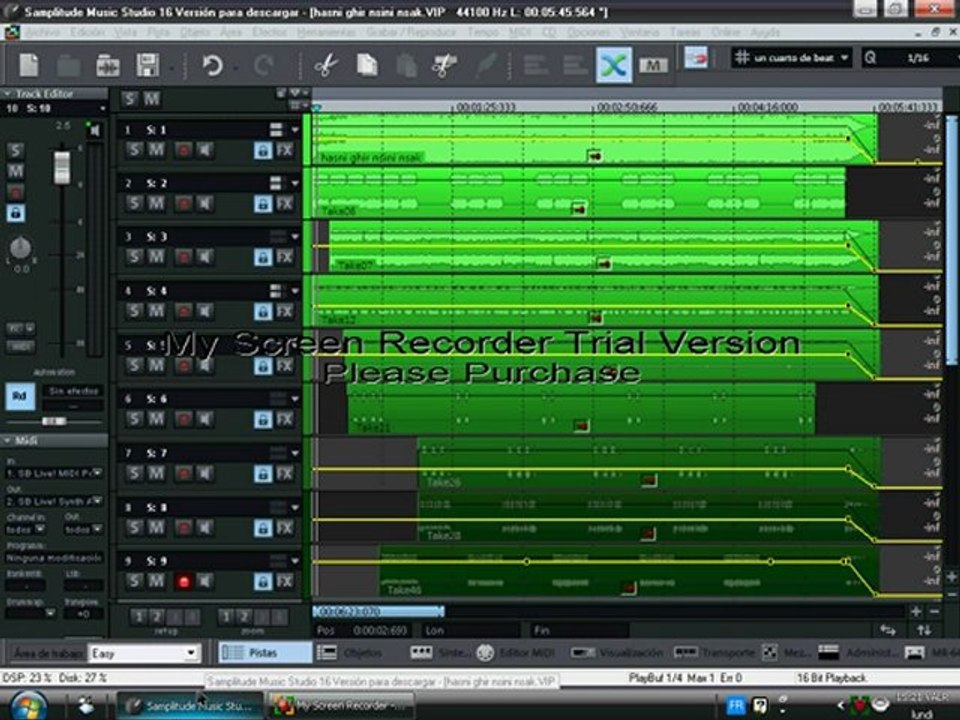Toggle the Track Editor lock button
This screenshot has height=720, width=960.
[16, 213]
